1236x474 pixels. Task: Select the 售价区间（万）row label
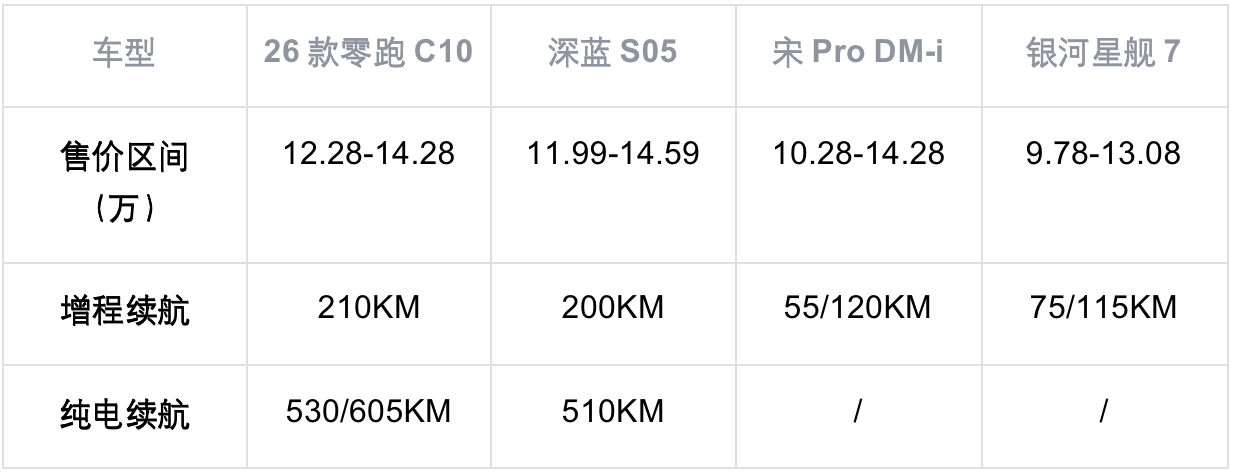pos(125,184)
